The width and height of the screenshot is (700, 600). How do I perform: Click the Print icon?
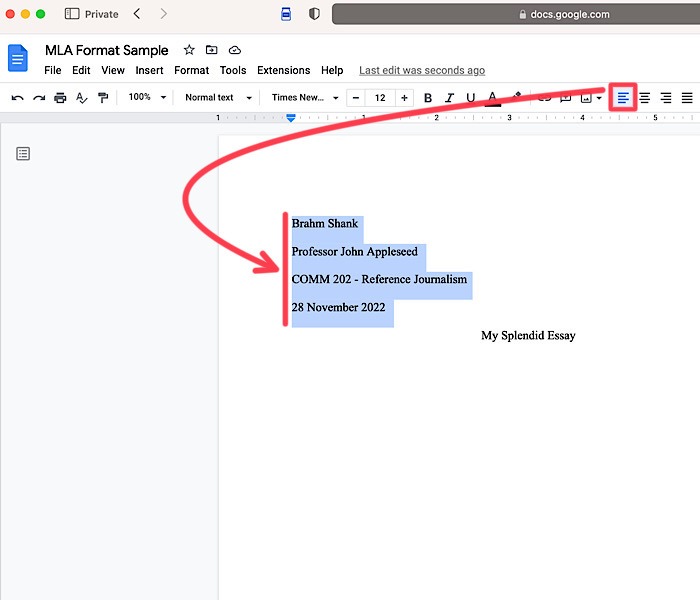(x=60, y=98)
